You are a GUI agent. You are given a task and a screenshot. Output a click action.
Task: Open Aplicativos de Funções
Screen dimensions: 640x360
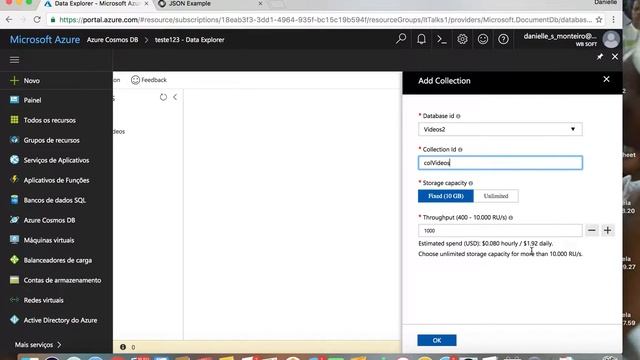(x=56, y=180)
